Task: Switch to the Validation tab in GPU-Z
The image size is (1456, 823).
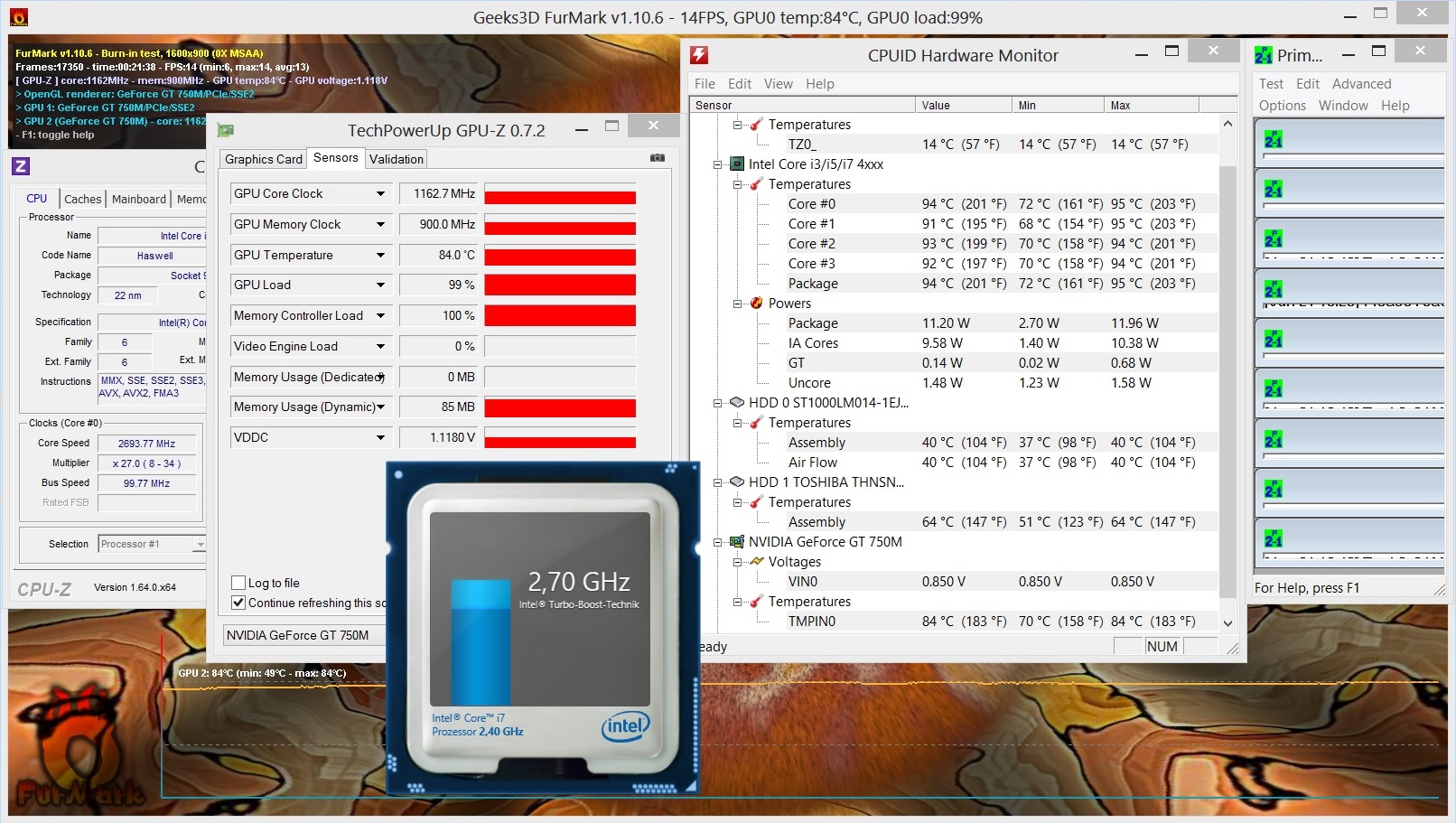Action: click(397, 159)
